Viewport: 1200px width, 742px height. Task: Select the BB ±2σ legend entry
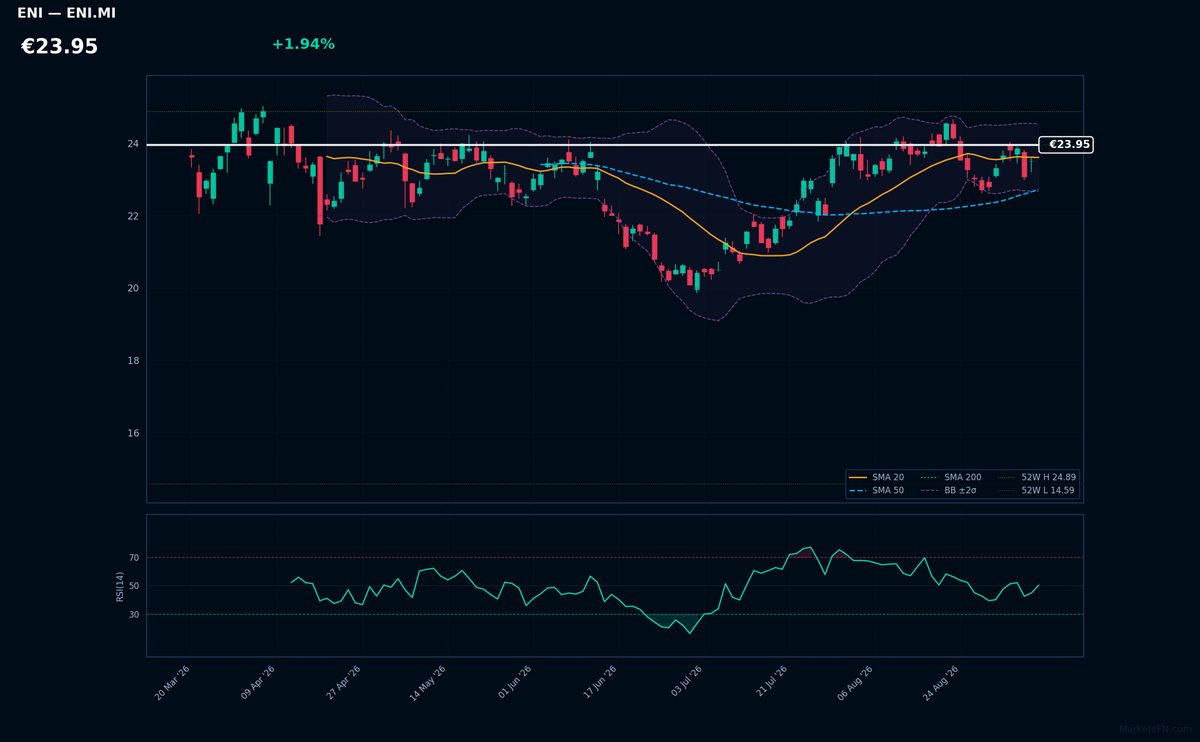951,491
